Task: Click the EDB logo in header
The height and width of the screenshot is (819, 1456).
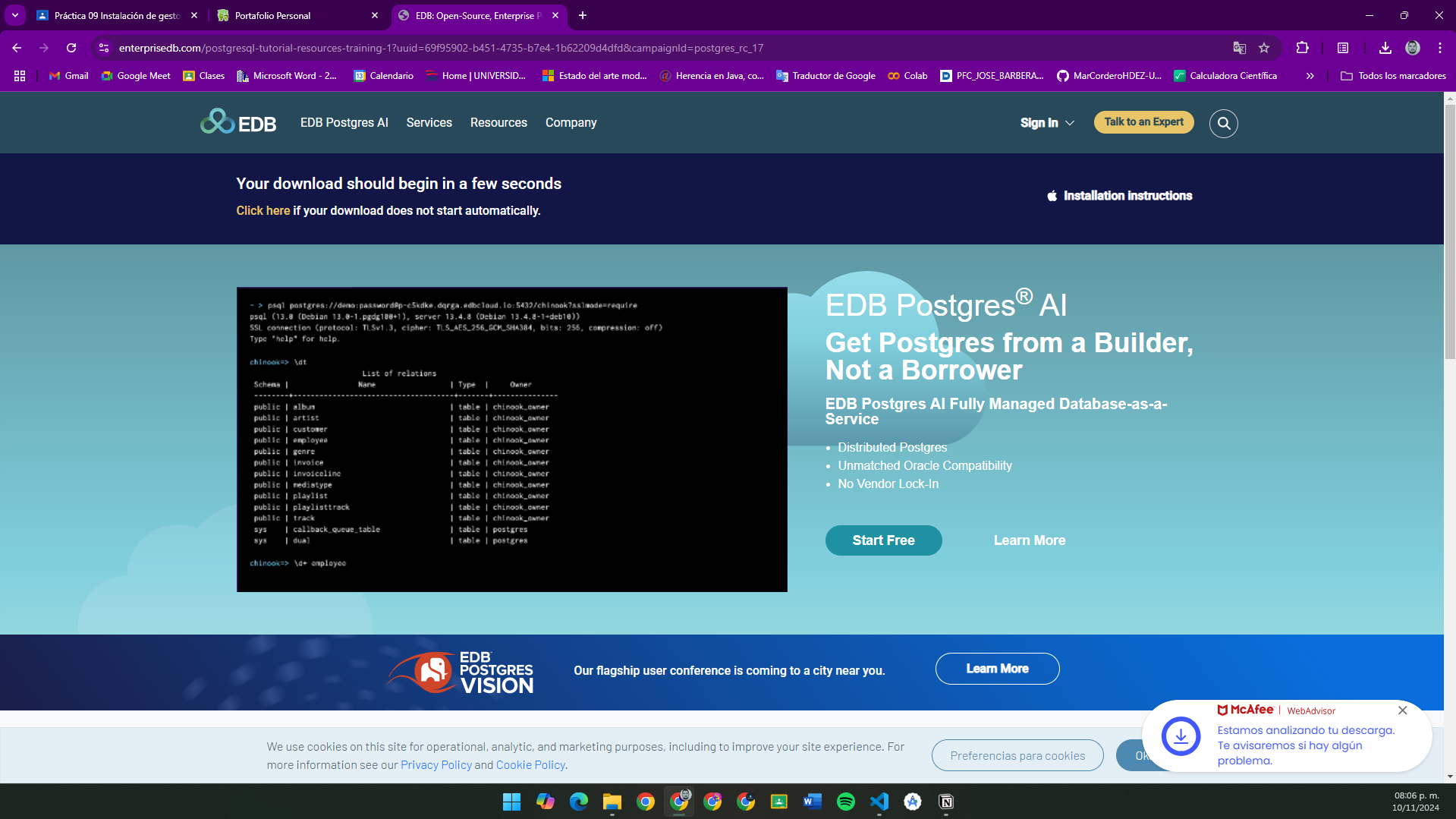Action: (x=238, y=122)
